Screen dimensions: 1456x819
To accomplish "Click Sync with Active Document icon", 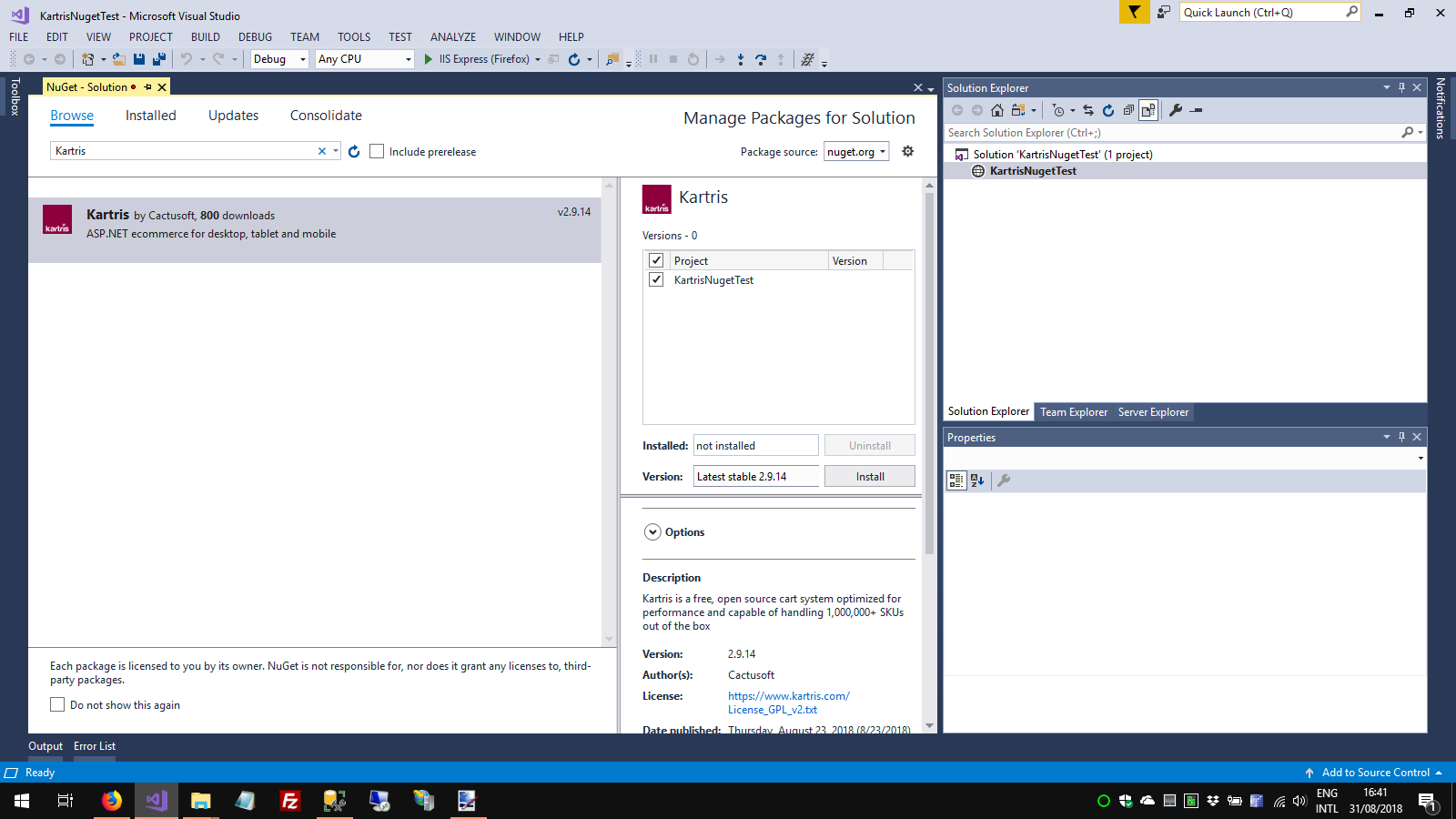I will [x=1088, y=110].
